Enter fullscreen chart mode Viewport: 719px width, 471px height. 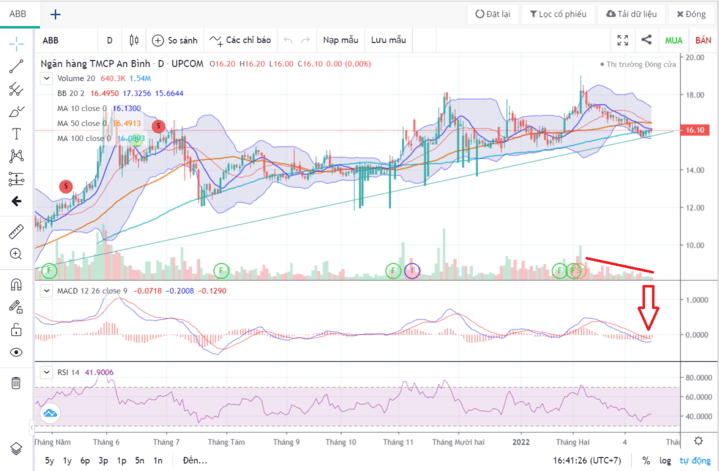click(623, 40)
